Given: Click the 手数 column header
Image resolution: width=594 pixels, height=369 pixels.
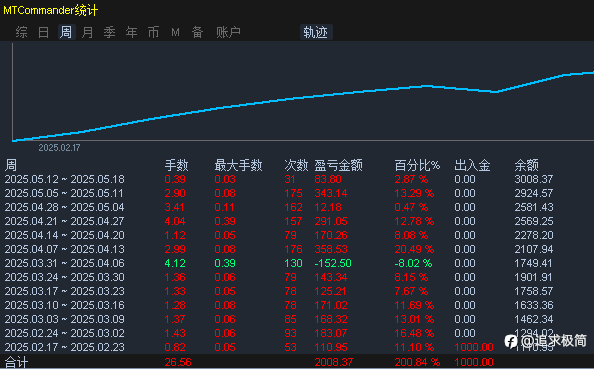Looking at the screenshot, I should click(x=176, y=165).
